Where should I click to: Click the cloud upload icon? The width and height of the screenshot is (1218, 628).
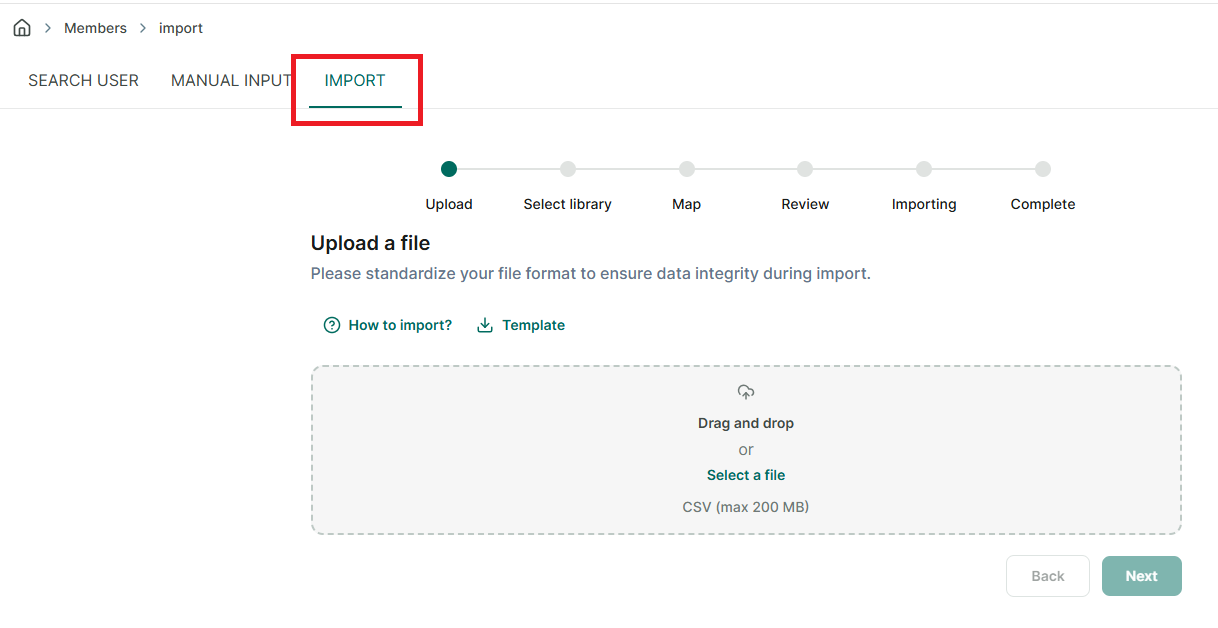pos(746,392)
